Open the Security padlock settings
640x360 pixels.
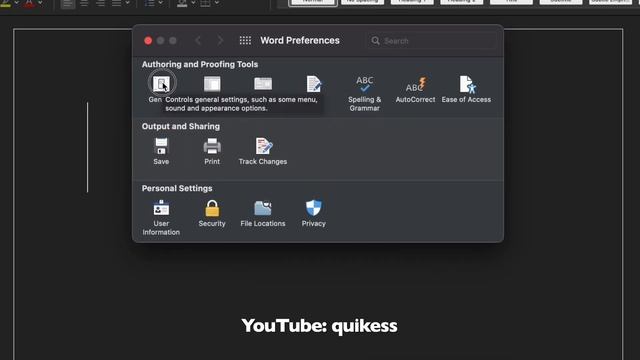212,213
